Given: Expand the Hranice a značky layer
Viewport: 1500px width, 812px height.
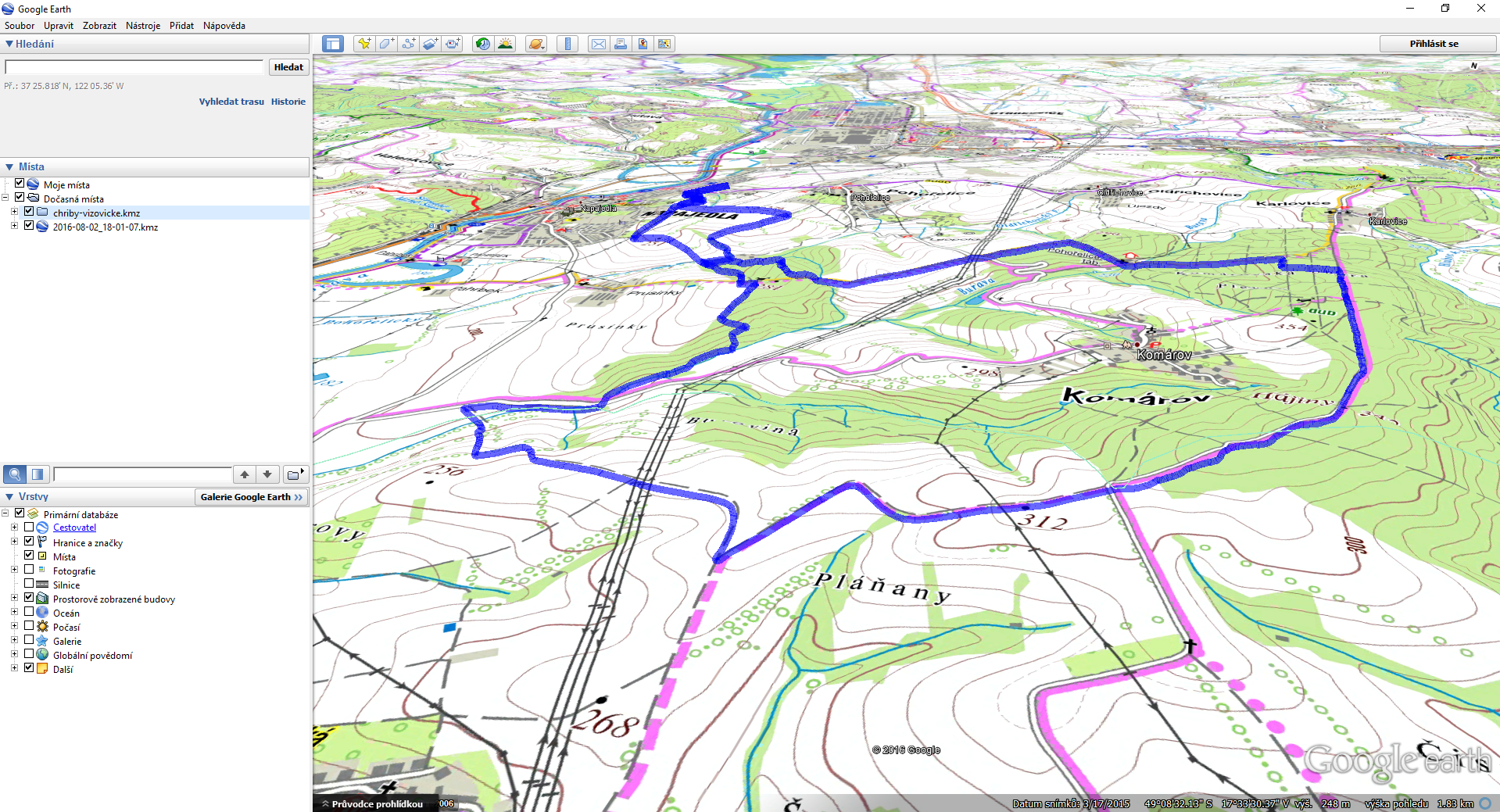Looking at the screenshot, I should coord(14,542).
